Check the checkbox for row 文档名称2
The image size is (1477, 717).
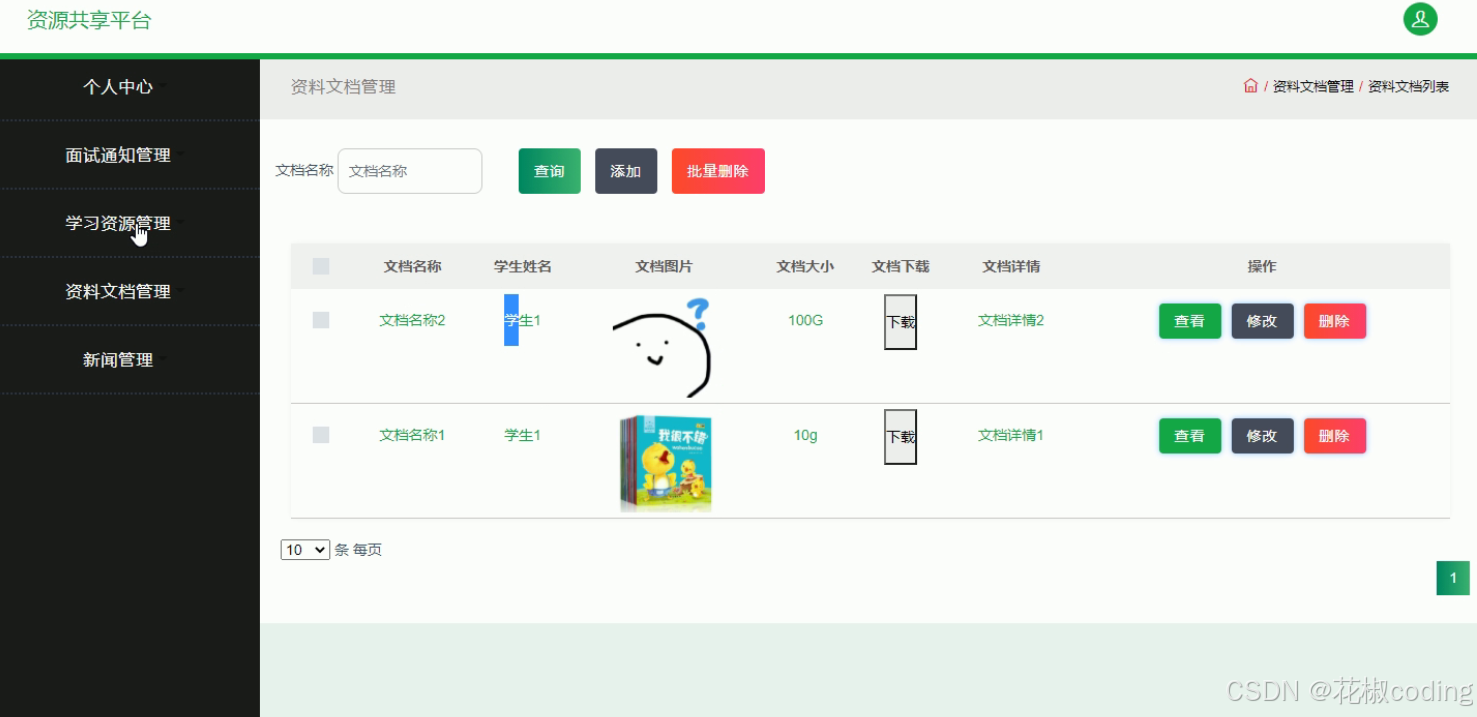(x=320, y=320)
